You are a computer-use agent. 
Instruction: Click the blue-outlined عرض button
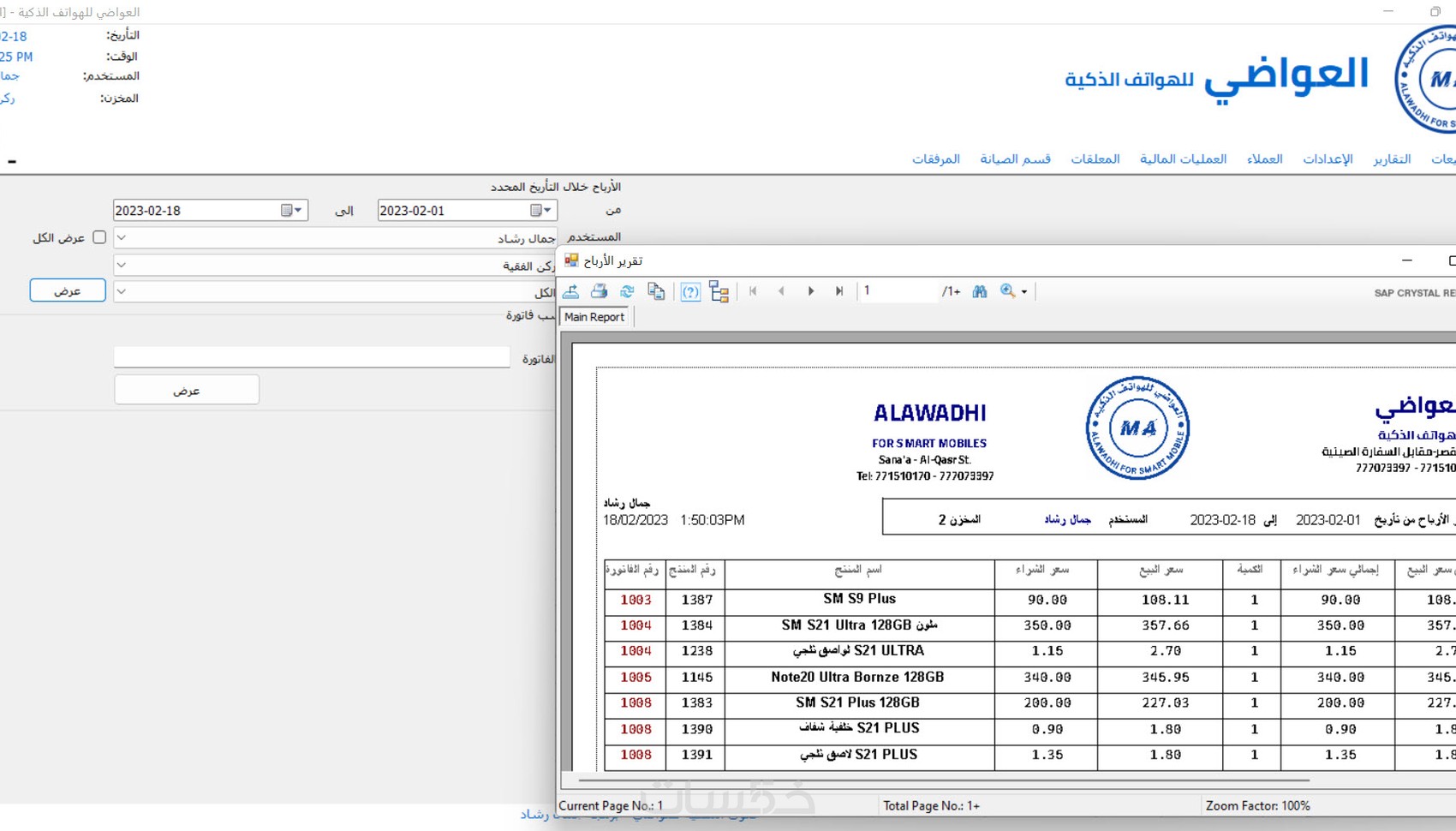pyautogui.click(x=68, y=290)
